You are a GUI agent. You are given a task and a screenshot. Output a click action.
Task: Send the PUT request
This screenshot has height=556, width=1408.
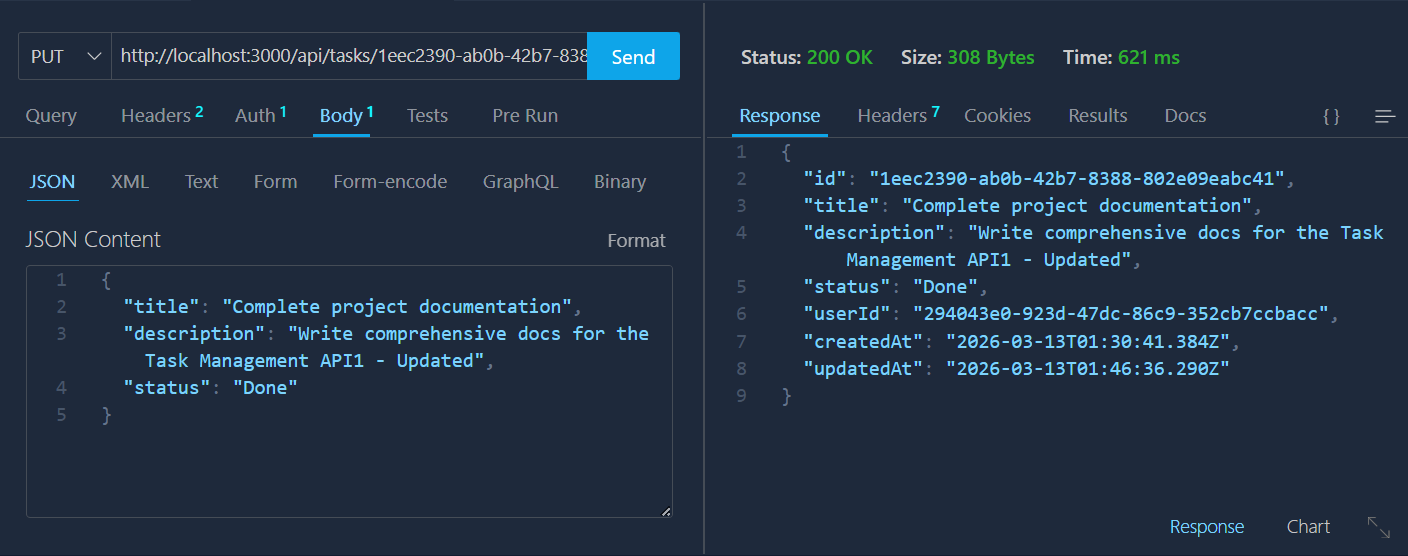(x=633, y=57)
